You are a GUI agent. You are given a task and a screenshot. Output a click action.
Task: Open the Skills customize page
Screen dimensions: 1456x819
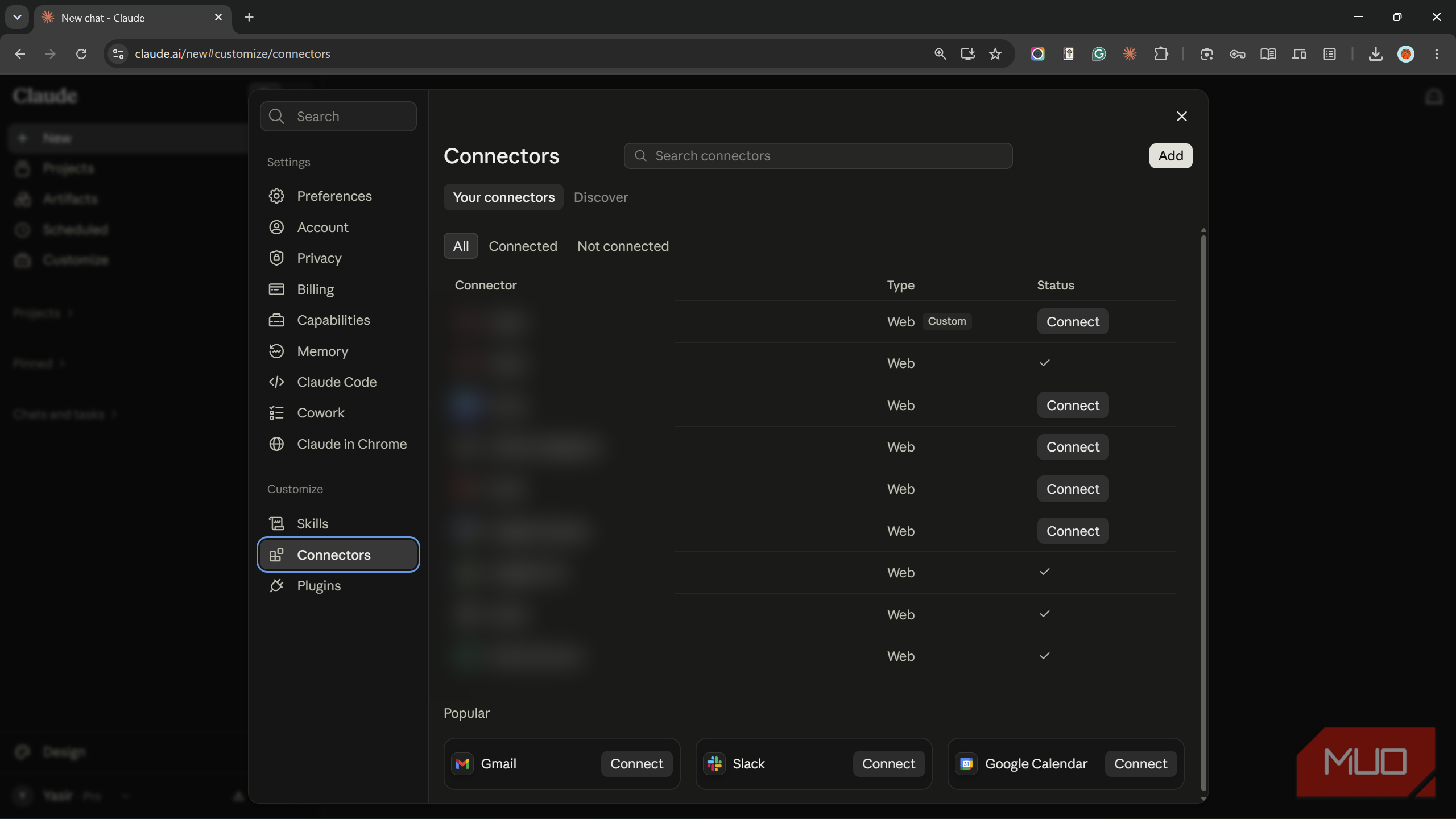coord(338,524)
